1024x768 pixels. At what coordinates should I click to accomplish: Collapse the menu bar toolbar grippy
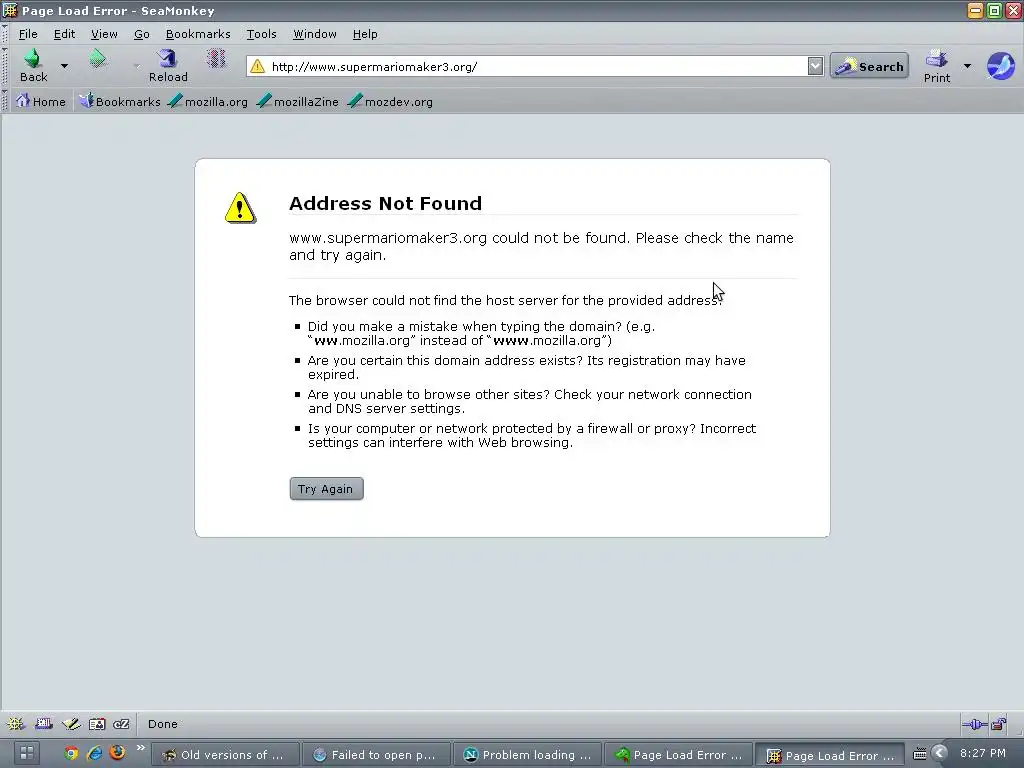click(x=5, y=34)
